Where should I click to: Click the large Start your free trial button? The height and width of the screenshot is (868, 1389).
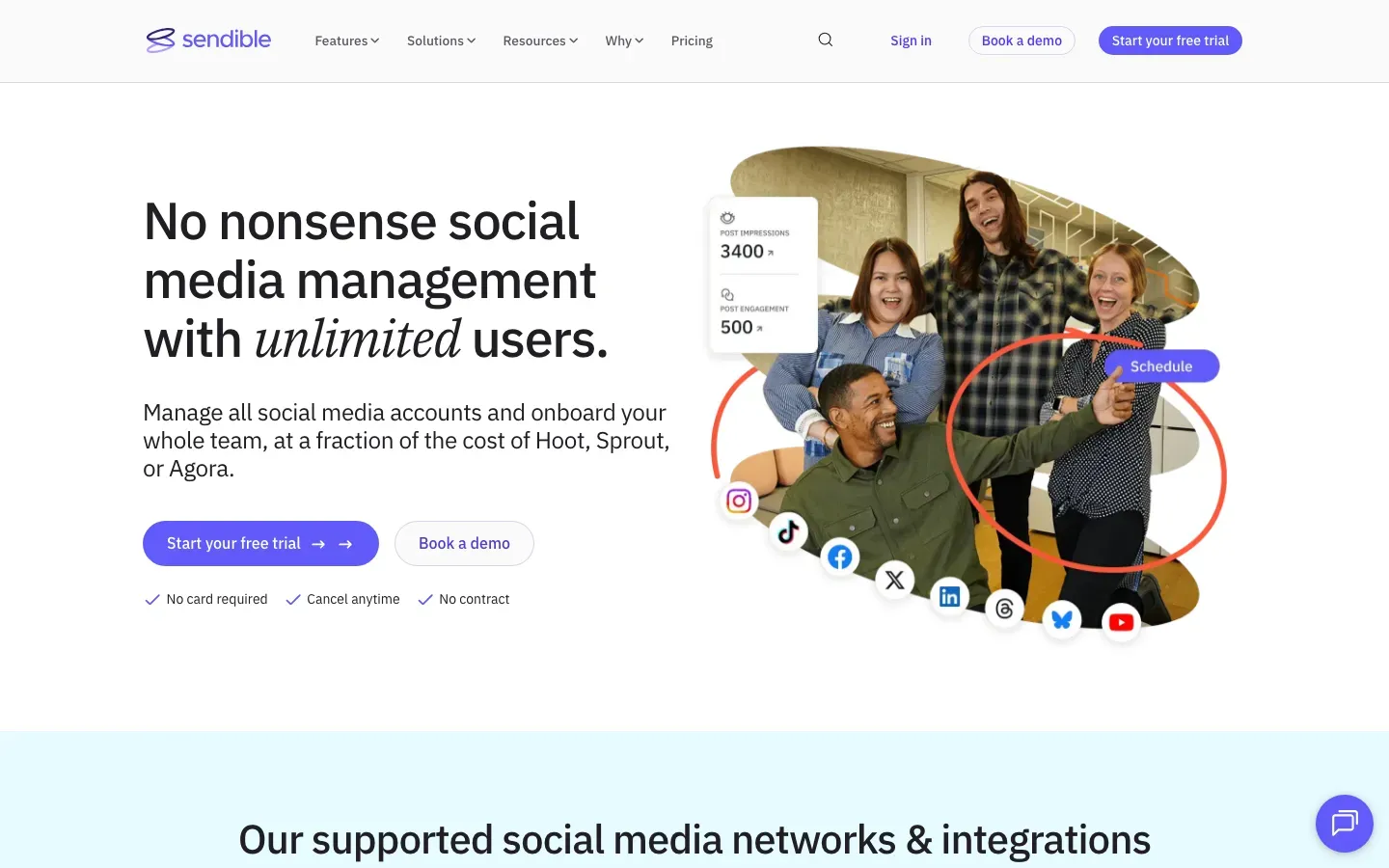[x=260, y=543]
